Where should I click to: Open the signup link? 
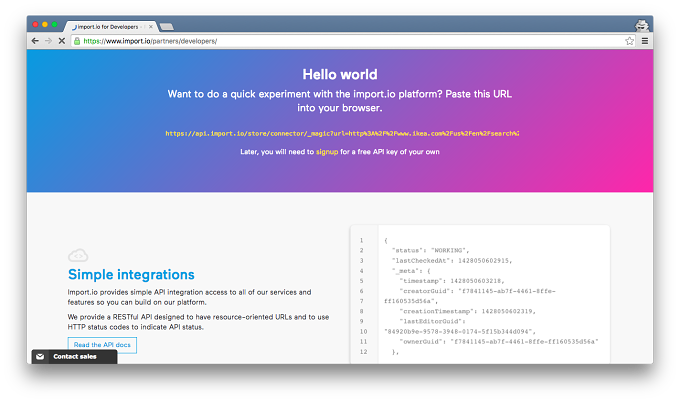327,152
